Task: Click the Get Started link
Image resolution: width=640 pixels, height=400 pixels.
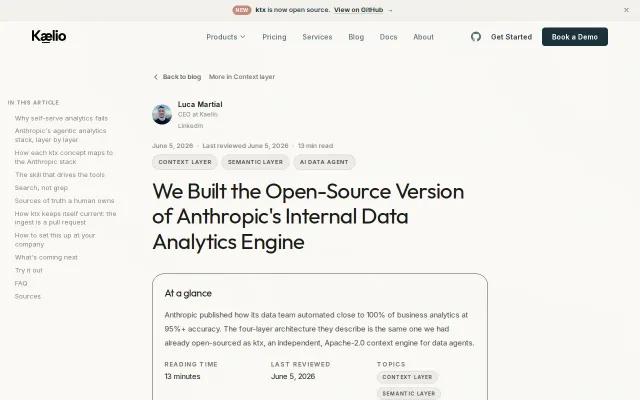Action: pyautogui.click(x=511, y=37)
